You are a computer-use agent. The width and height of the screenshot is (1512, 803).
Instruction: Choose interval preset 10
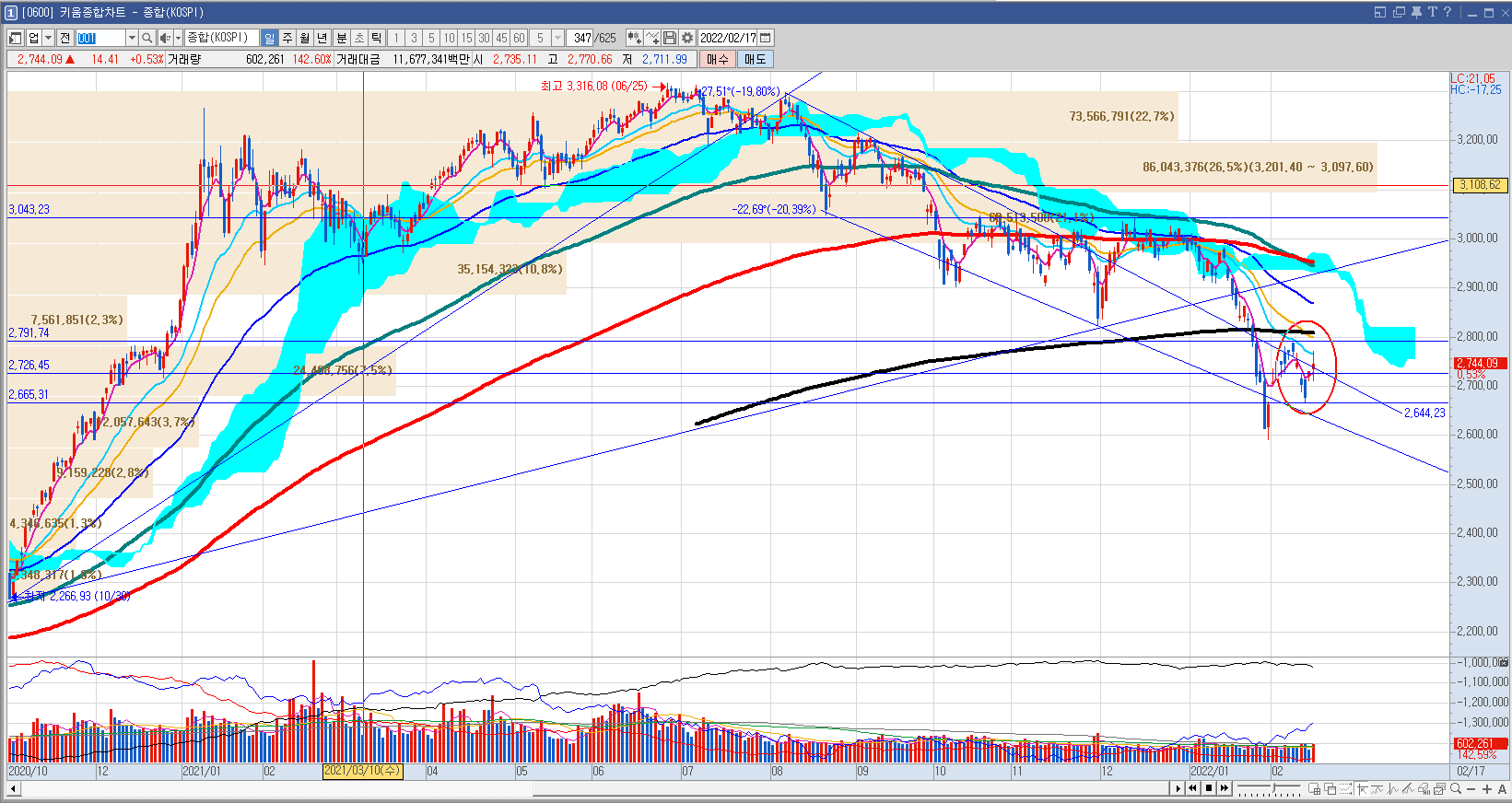tap(449, 38)
